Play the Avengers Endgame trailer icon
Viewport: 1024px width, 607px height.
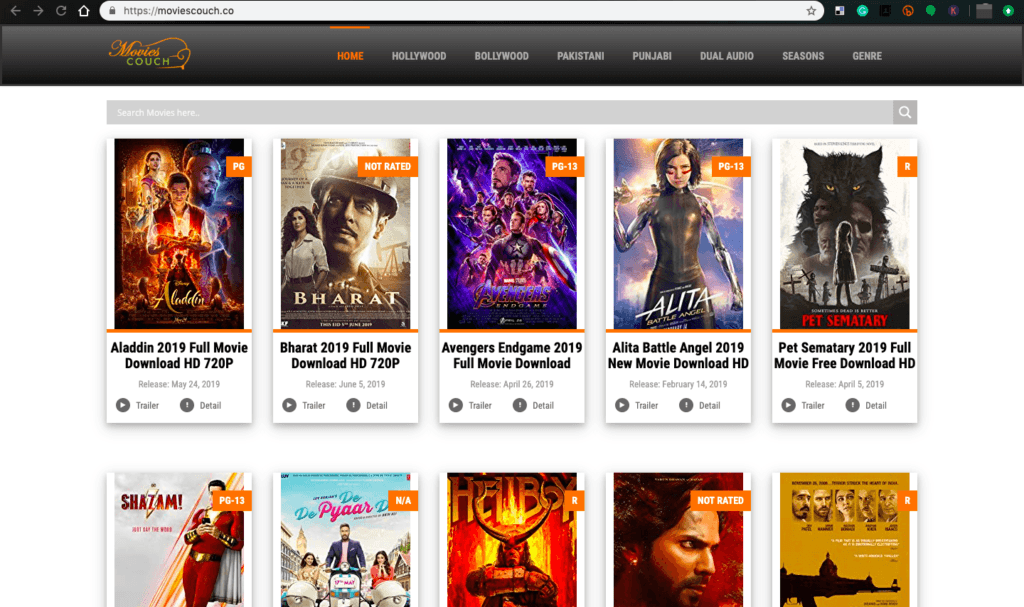[456, 405]
